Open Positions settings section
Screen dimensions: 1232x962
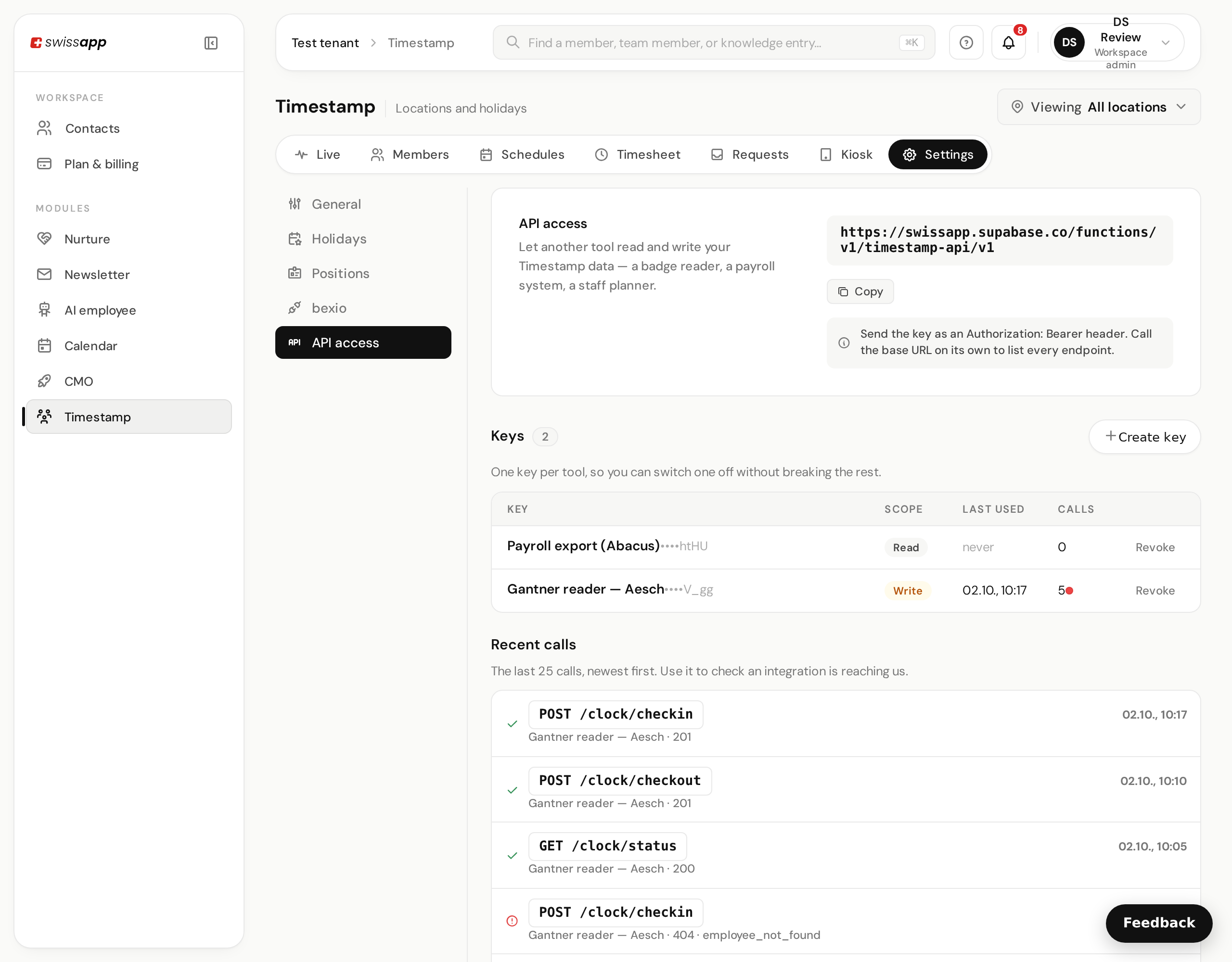click(x=363, y=274)
